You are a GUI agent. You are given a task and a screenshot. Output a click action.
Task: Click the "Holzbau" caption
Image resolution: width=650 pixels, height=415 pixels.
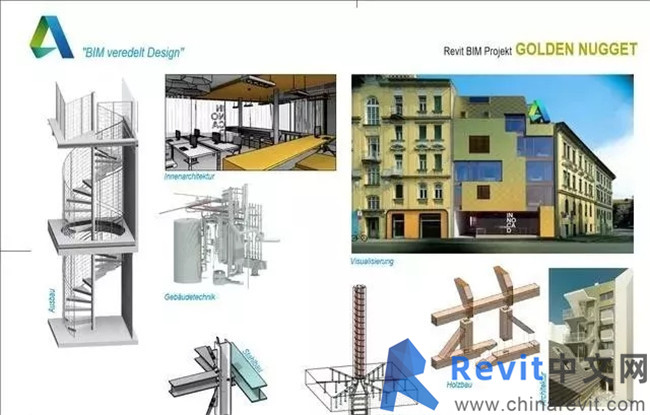pyautogui.click(x=459, y=385)
